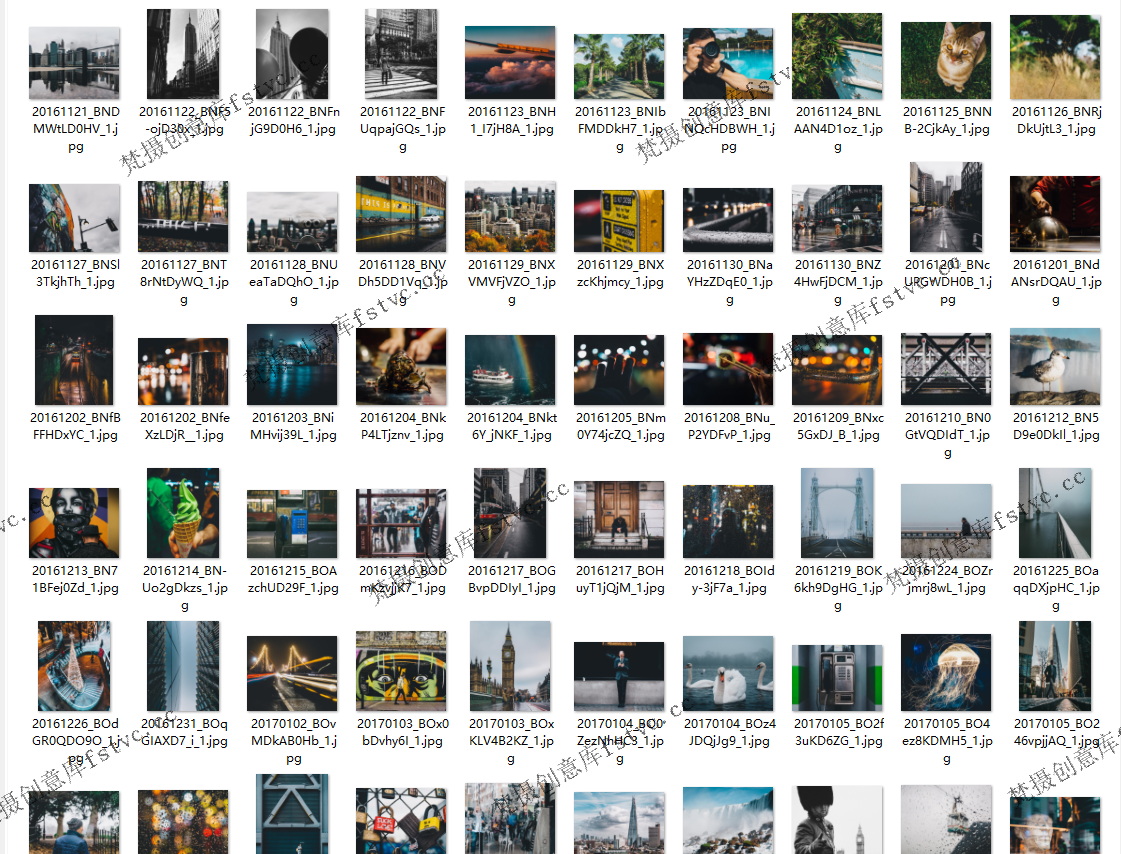Select yellow parking meter thumbnail 20161129_BNXzcKhjmcy_1.jpg
Image resolution: width=1121 pixels, height=854 pixels.
tap(619, 221)
